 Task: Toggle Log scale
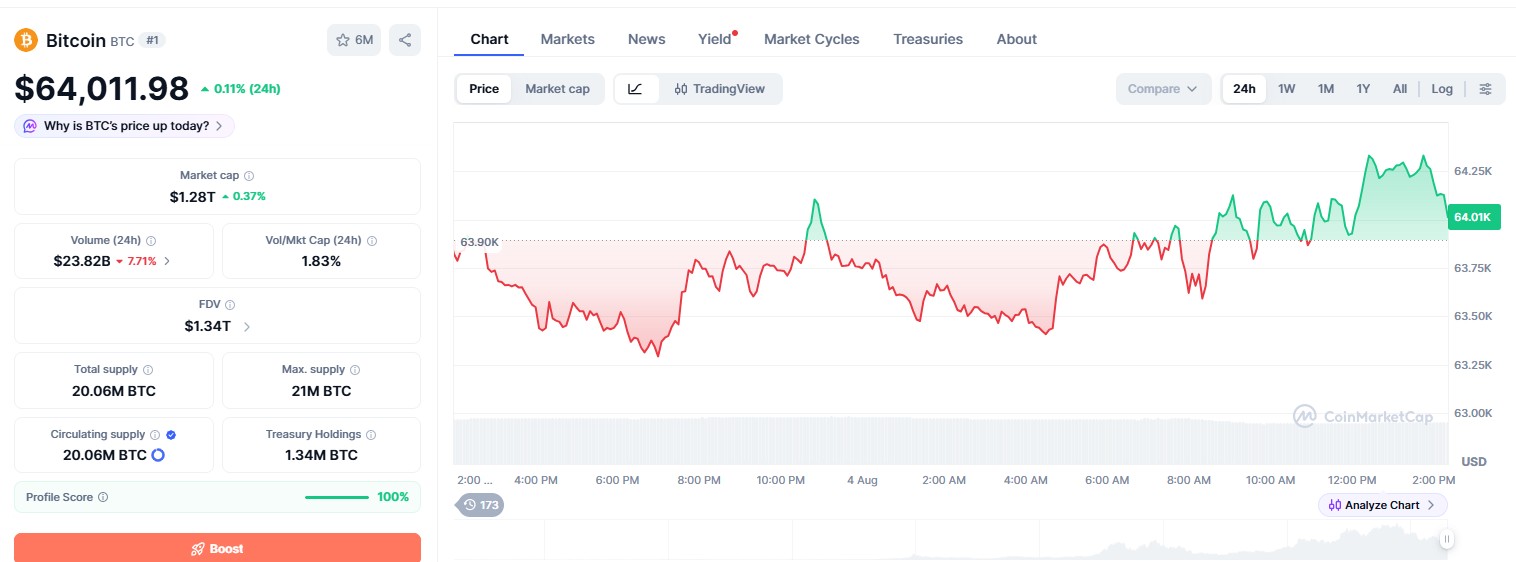pos(1442,89)
